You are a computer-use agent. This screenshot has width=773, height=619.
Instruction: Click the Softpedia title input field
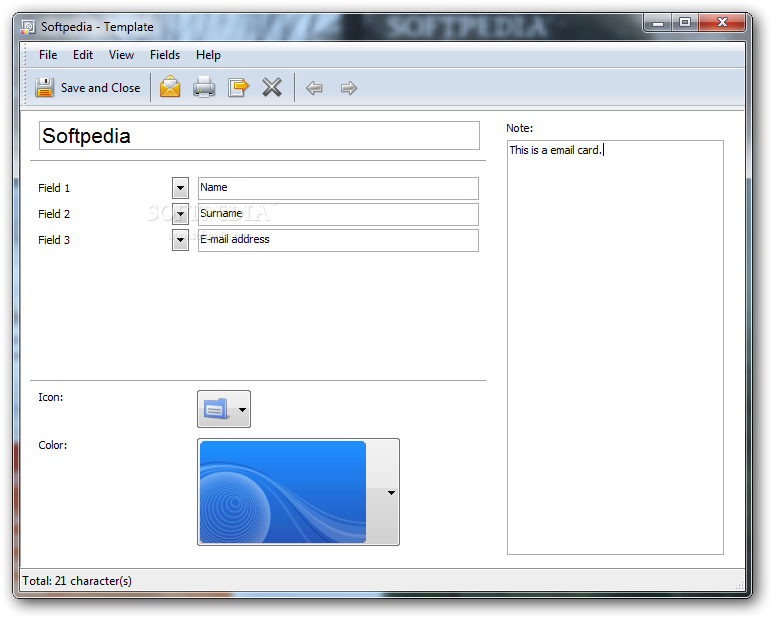pos(259,136)
